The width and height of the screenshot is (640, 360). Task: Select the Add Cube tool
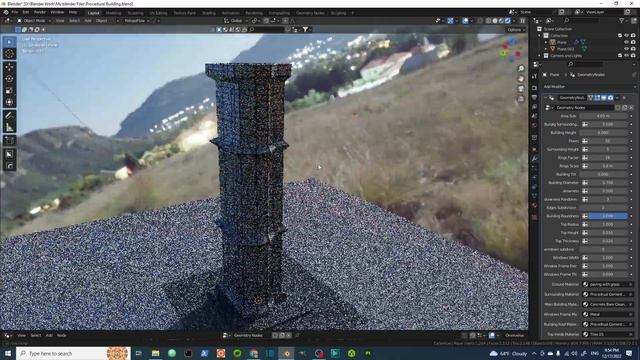[9, 141]
